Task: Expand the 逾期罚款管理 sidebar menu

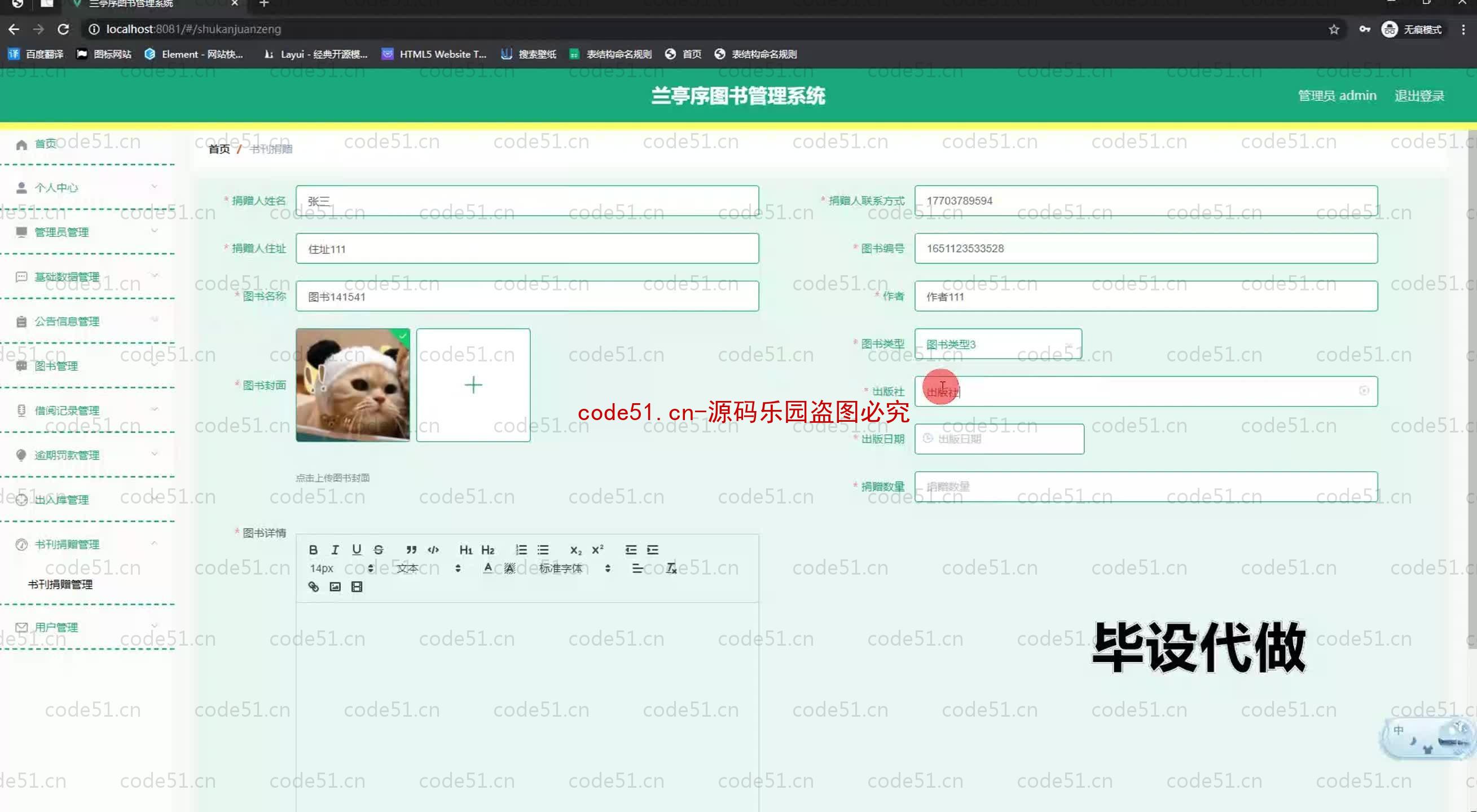Action: tap(87, 455)
